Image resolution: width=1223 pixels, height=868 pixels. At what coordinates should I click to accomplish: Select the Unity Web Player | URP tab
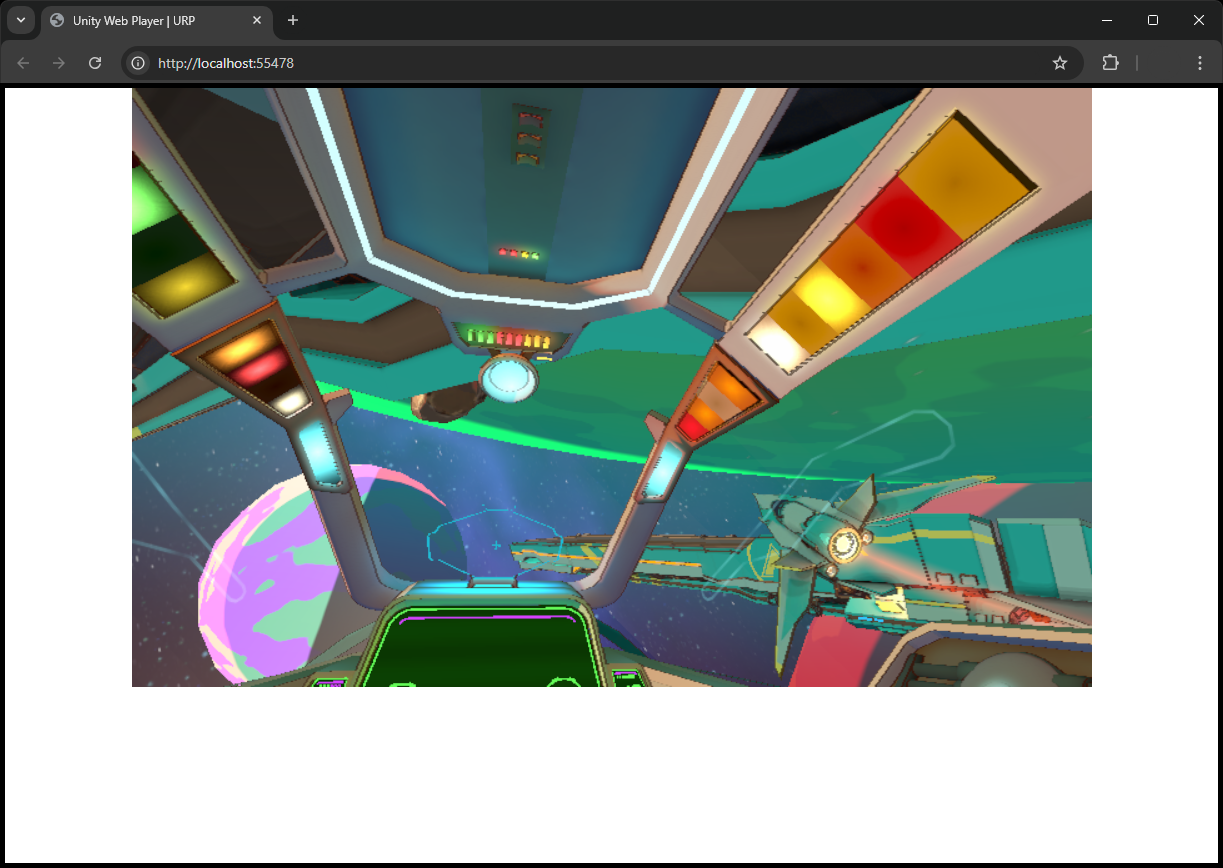click(x=150, y=20)
